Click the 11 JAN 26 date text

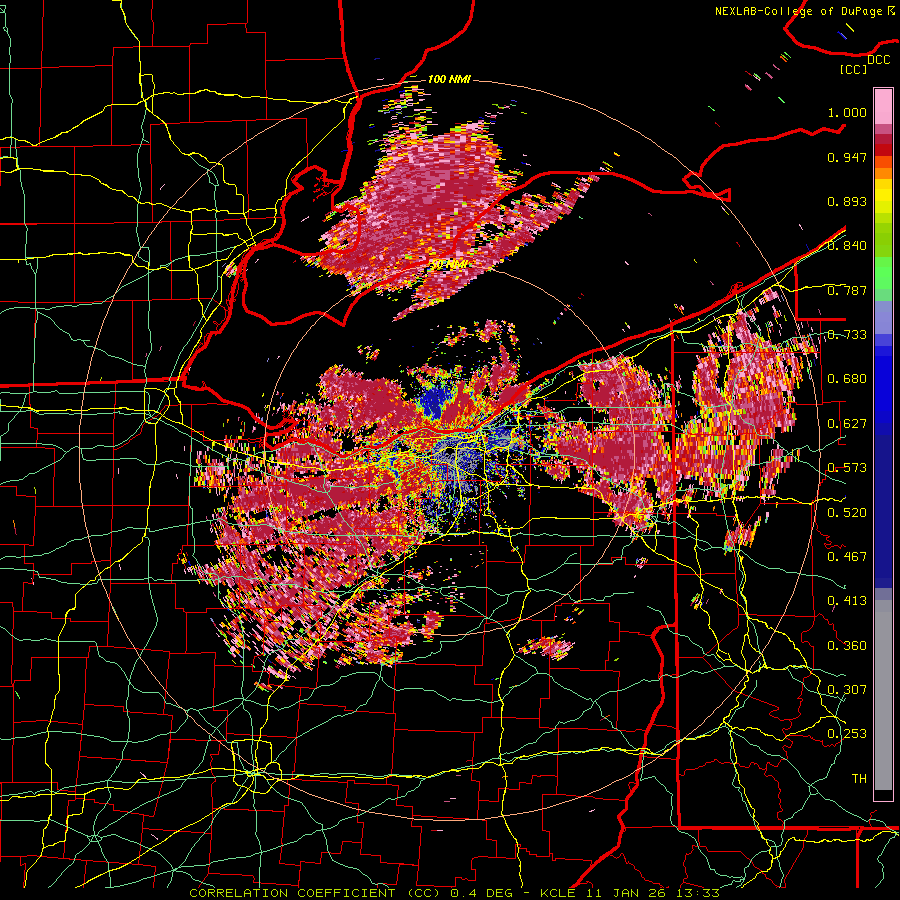click(626, 893)
